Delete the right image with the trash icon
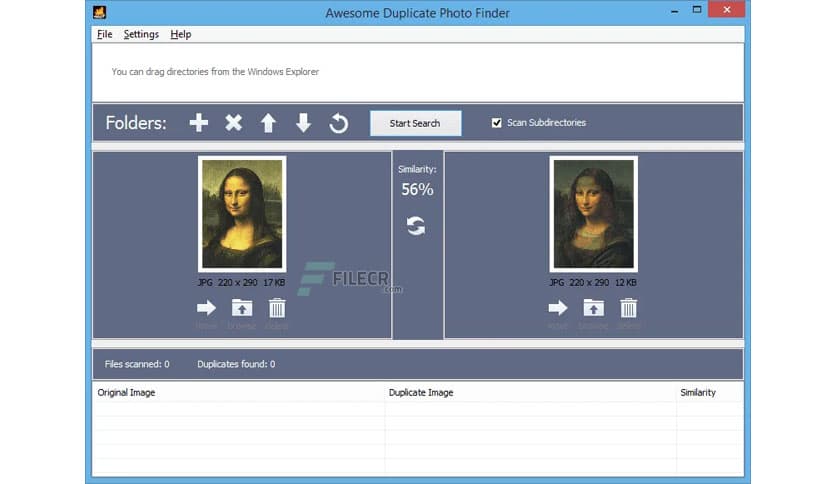This screenshot has width=836, height=484. coord(628,308)
